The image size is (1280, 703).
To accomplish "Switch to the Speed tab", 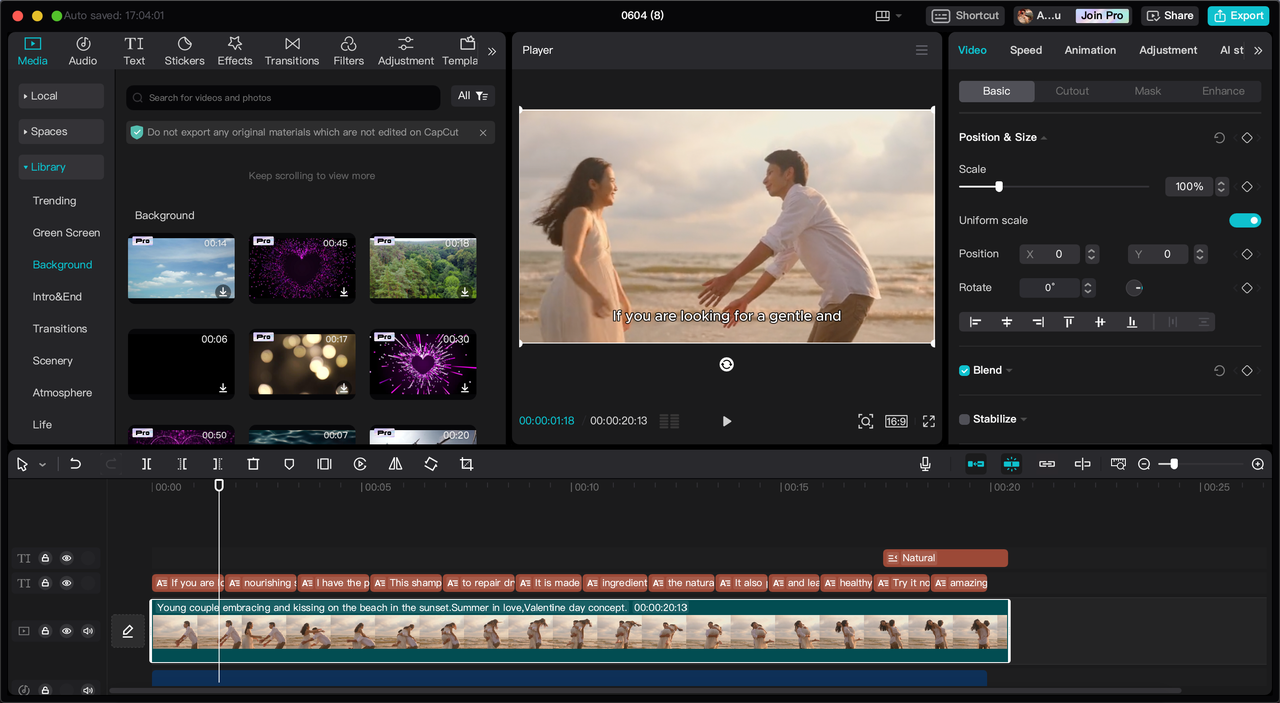I will click(1026, 50).
